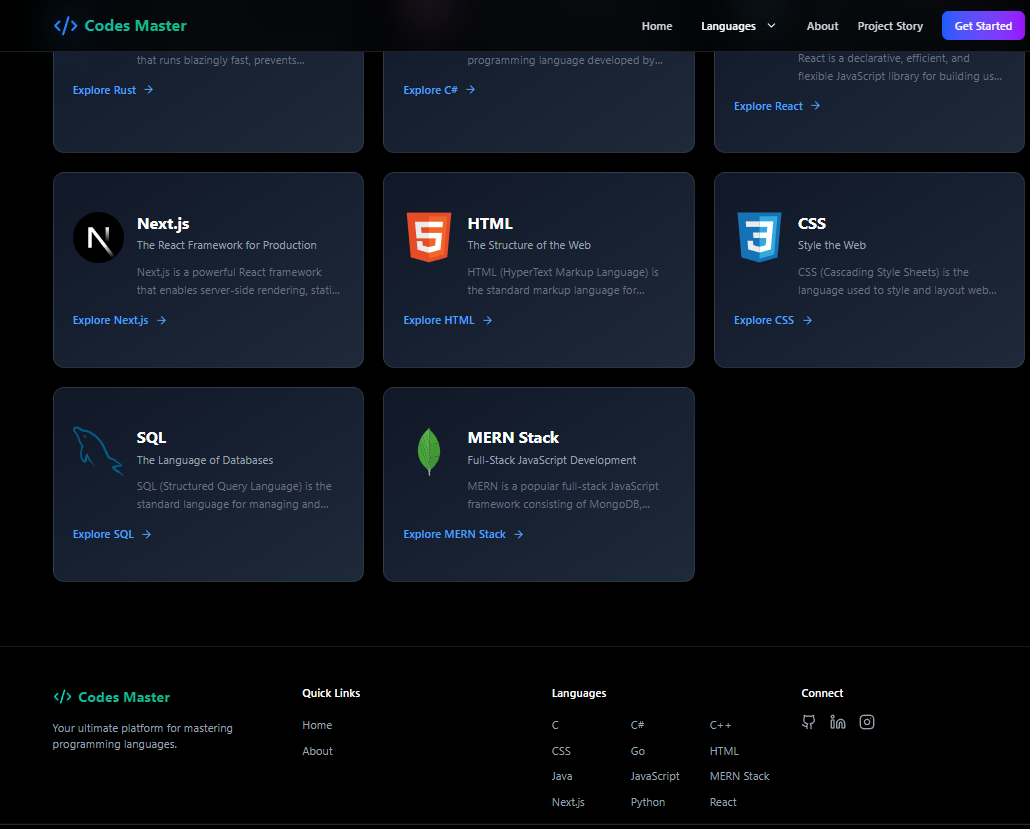Open the About page from navbar

822,26
